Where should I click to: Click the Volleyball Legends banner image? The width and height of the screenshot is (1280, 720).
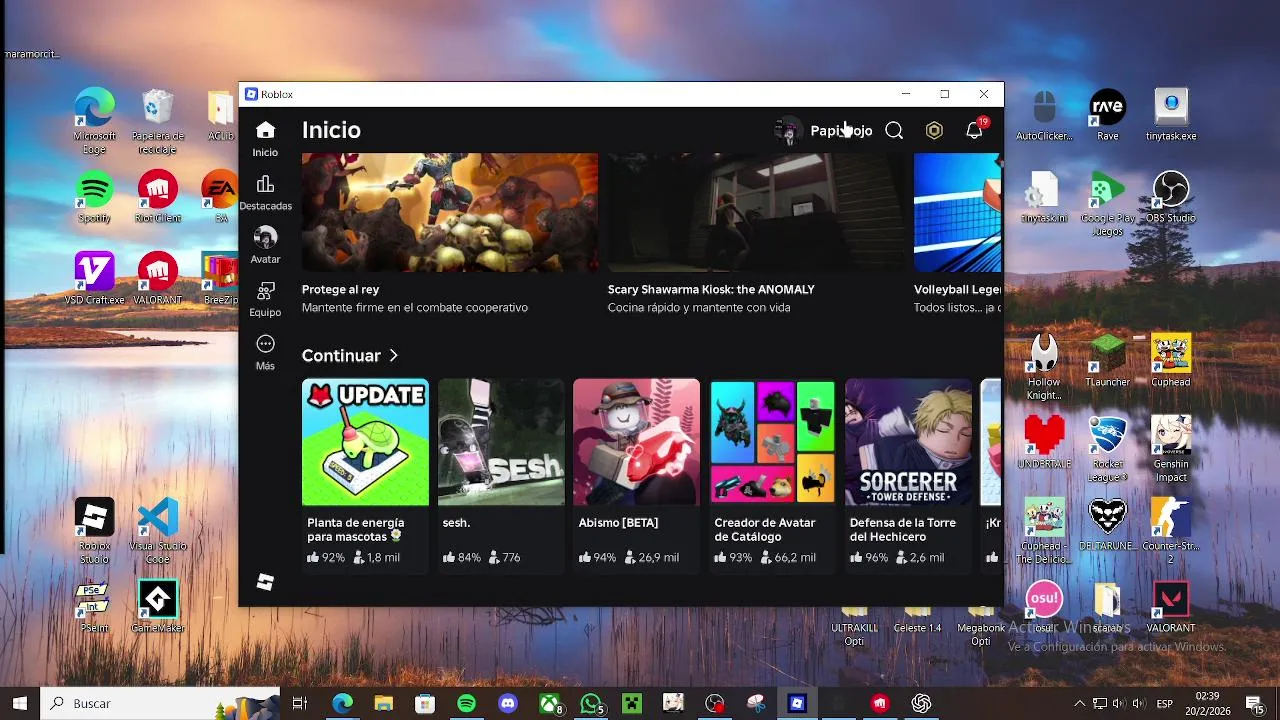tap(957, 212)
